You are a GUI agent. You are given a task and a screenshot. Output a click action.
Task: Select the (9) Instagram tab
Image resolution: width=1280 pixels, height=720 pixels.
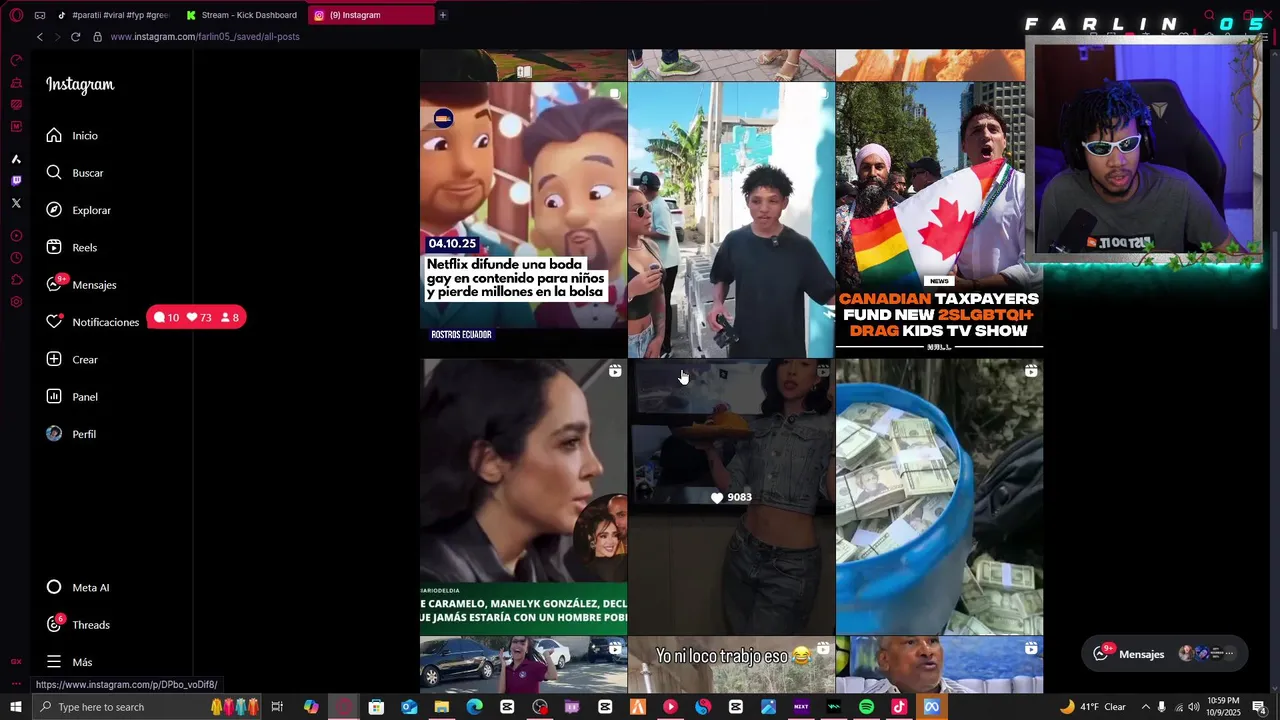(x=370, y=15)
